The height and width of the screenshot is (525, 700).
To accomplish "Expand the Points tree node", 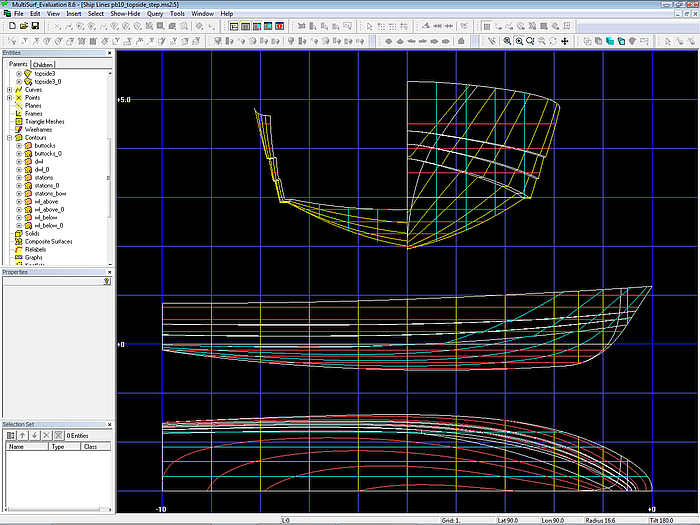I will (x=9, y=97).
